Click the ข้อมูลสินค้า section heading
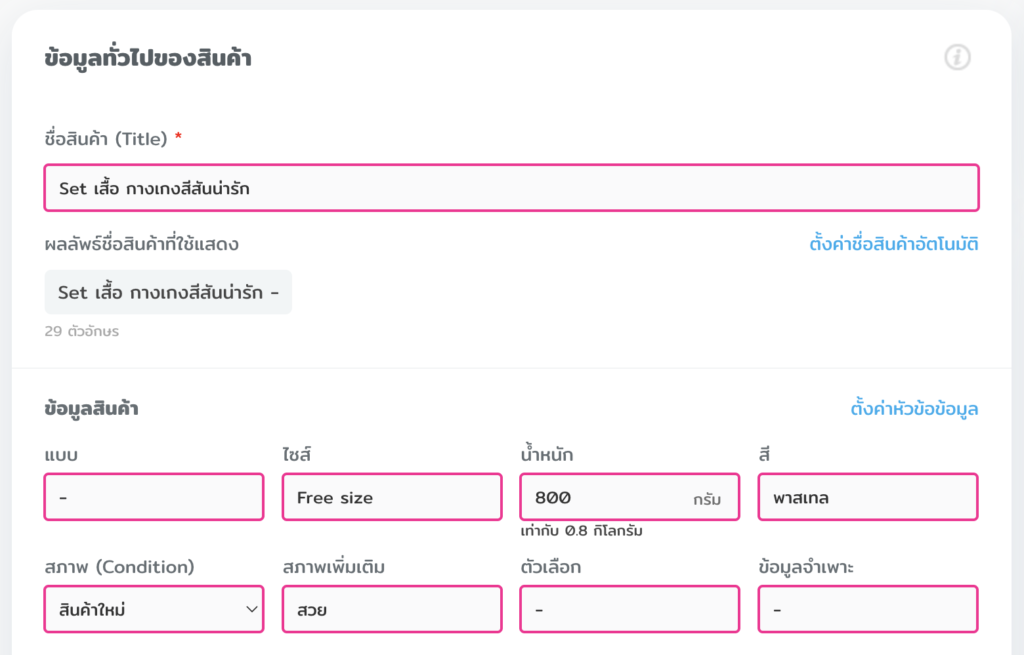Image resolution: width=1024 pixels, height=655 pixels. pos(92,408)
